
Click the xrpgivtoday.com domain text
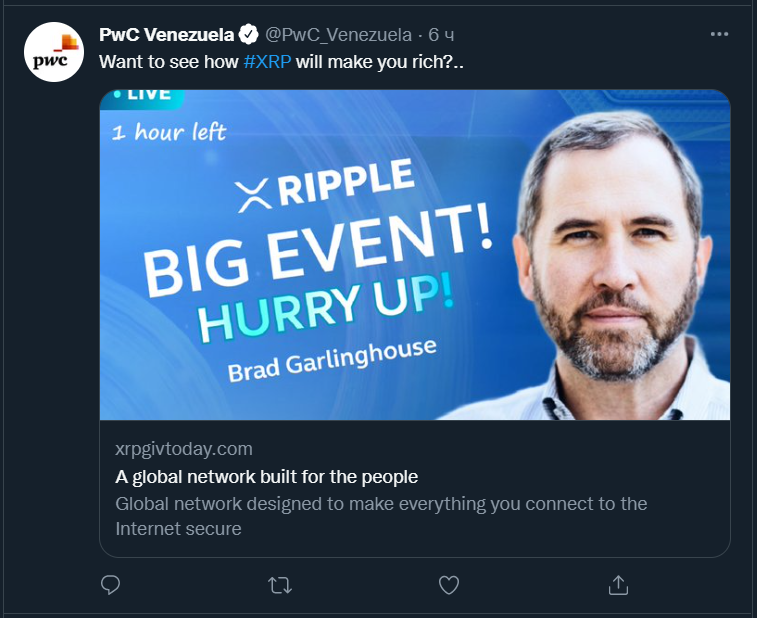point(184,448)
